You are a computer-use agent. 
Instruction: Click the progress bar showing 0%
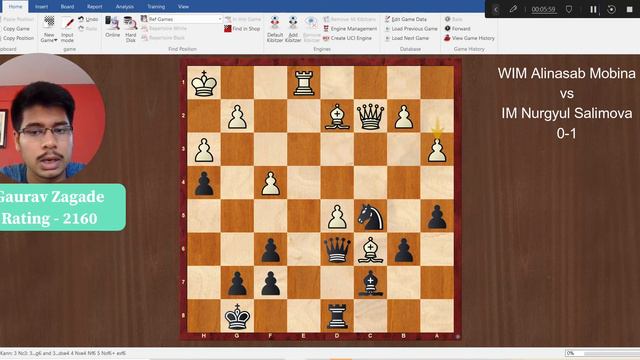pyautogui.click(x=602, y=353)
